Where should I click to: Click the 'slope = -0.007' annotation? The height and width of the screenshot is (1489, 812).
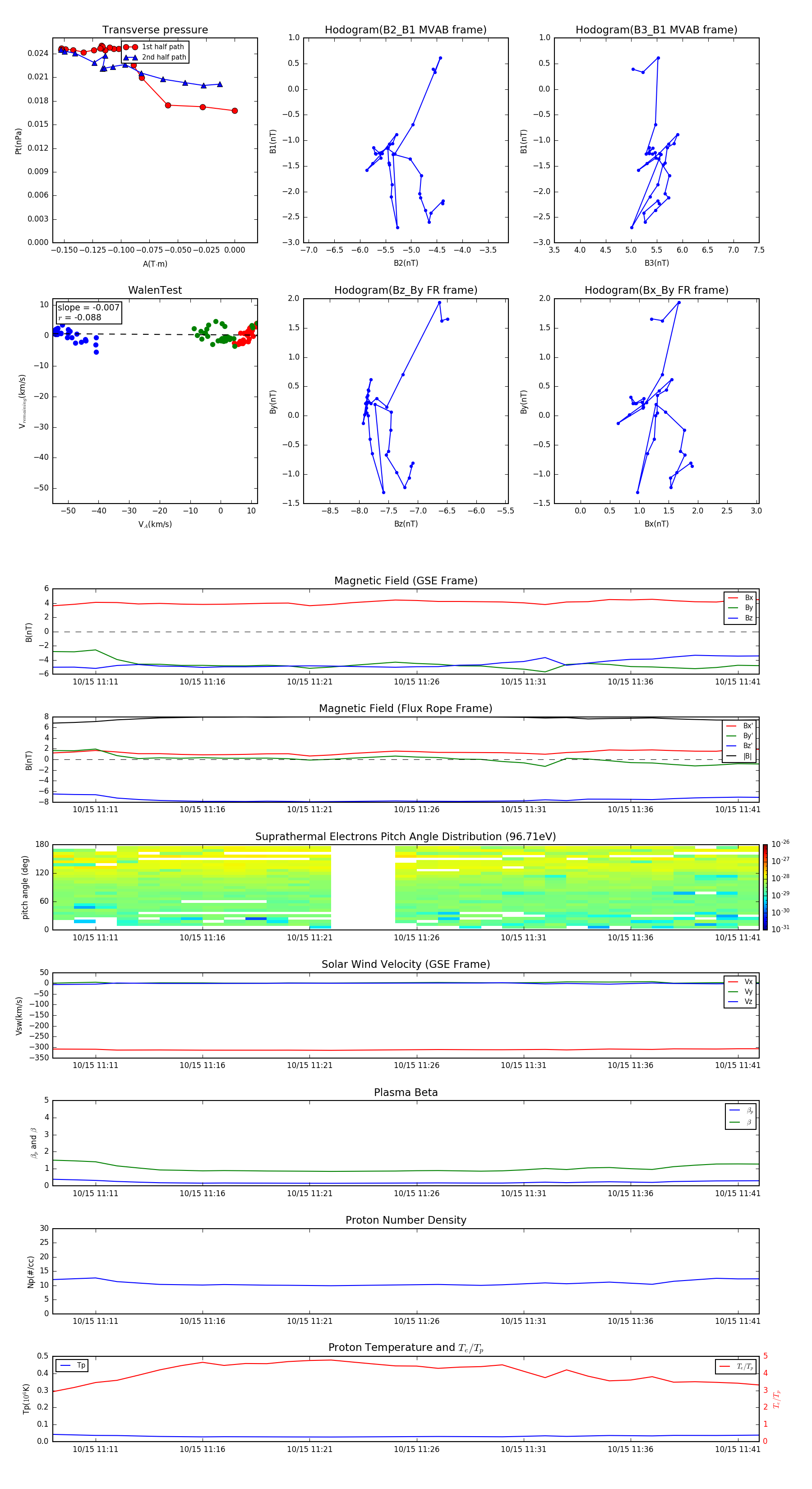[88, 308]
